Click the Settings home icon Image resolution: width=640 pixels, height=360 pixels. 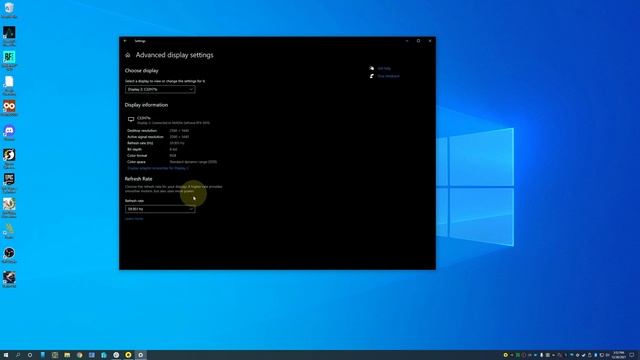pyautogui.click(x=128, y=55)
